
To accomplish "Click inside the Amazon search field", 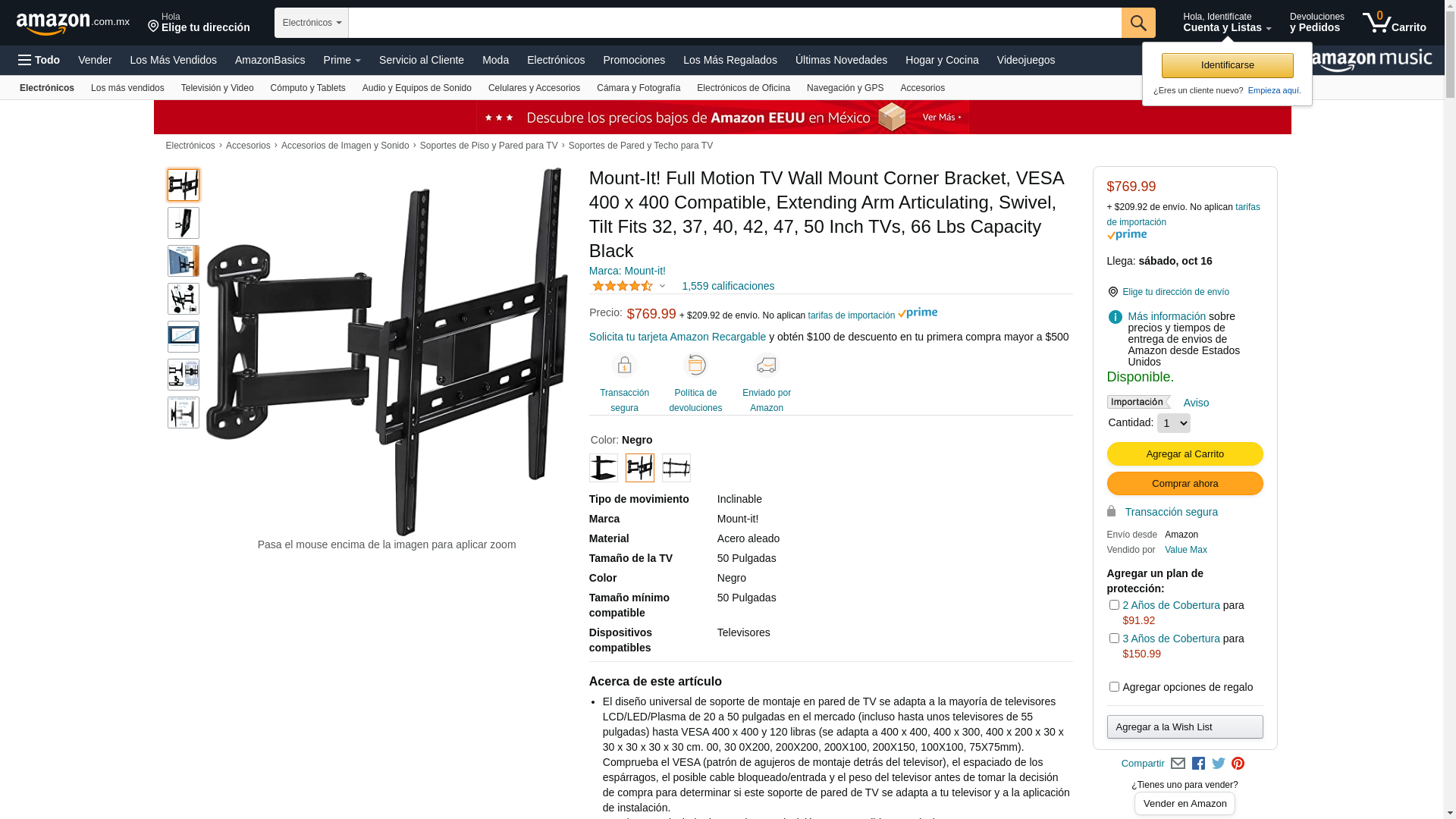I will tap(735, 23).
